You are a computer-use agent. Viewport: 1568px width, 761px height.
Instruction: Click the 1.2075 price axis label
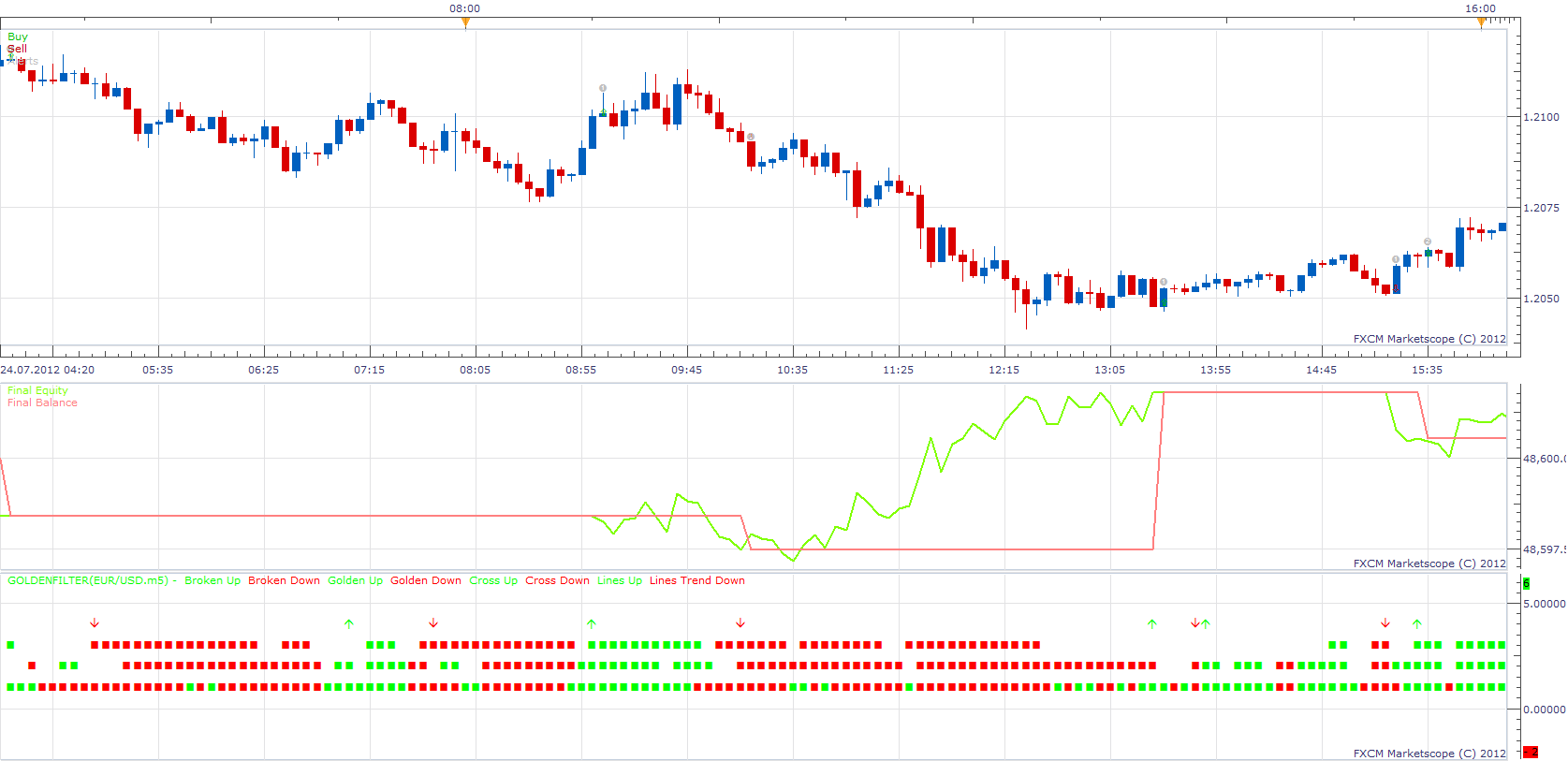(1541, 208)
